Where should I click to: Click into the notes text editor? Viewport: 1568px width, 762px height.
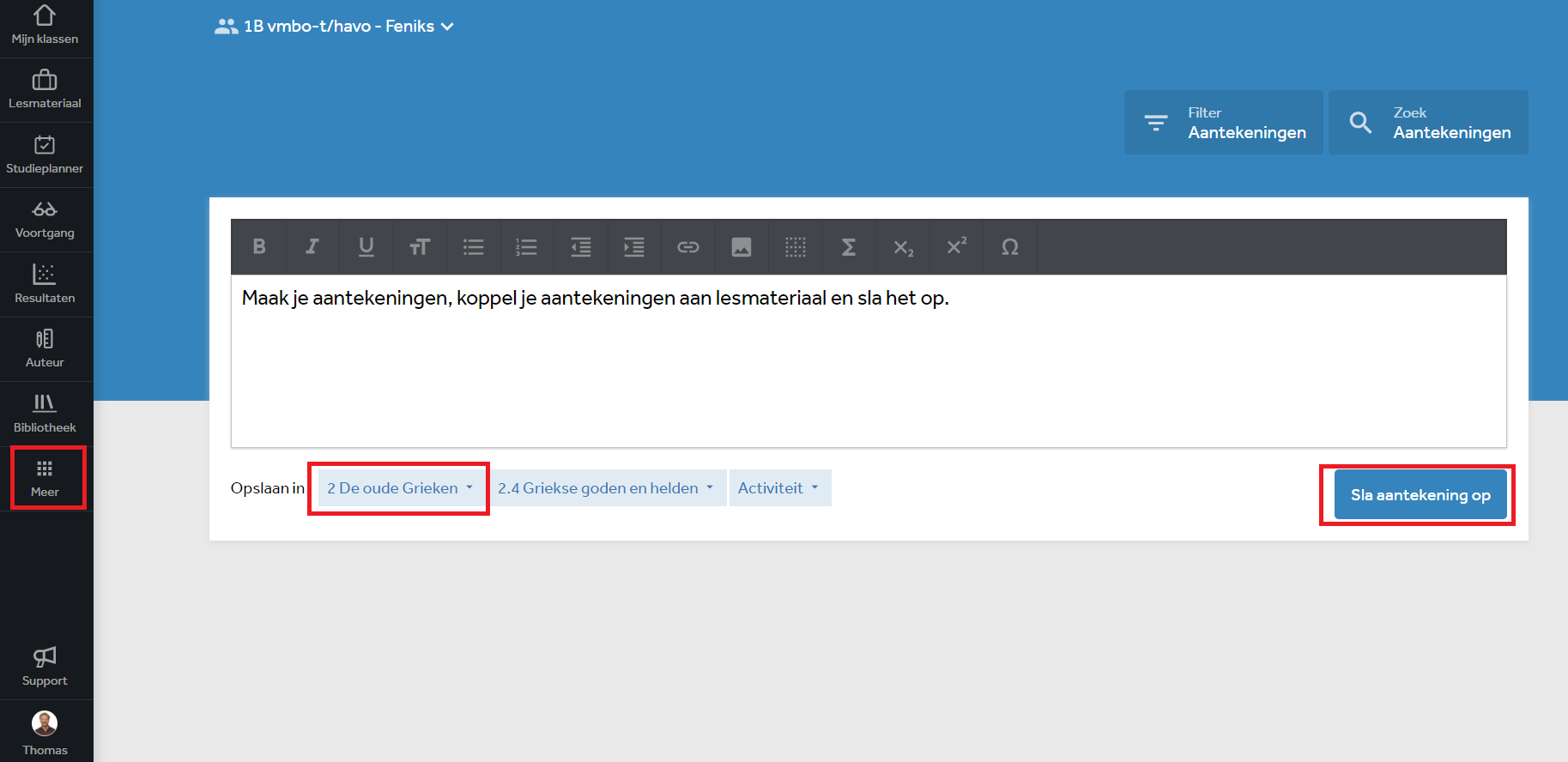869,360
